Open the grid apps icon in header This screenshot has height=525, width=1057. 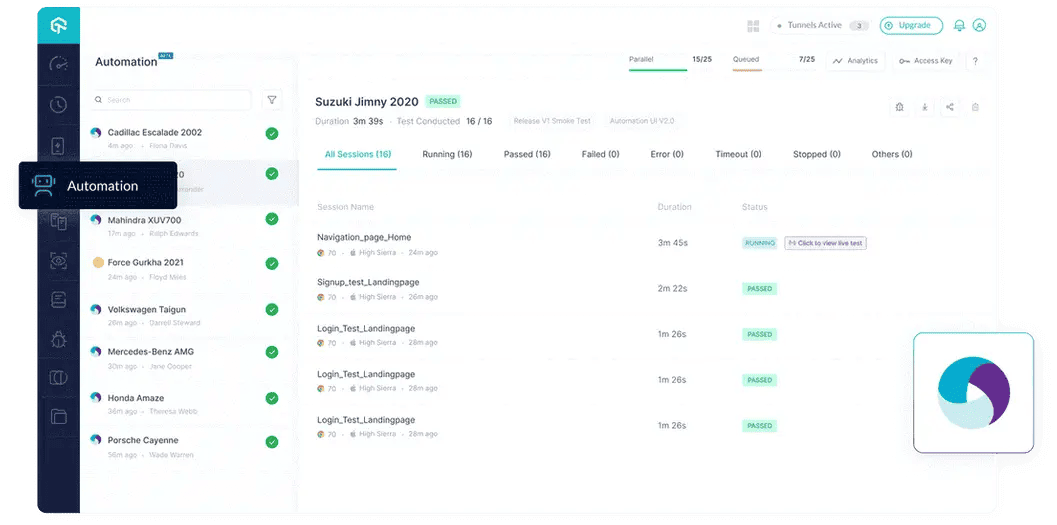pyautogui.click(x=753, y=26)
